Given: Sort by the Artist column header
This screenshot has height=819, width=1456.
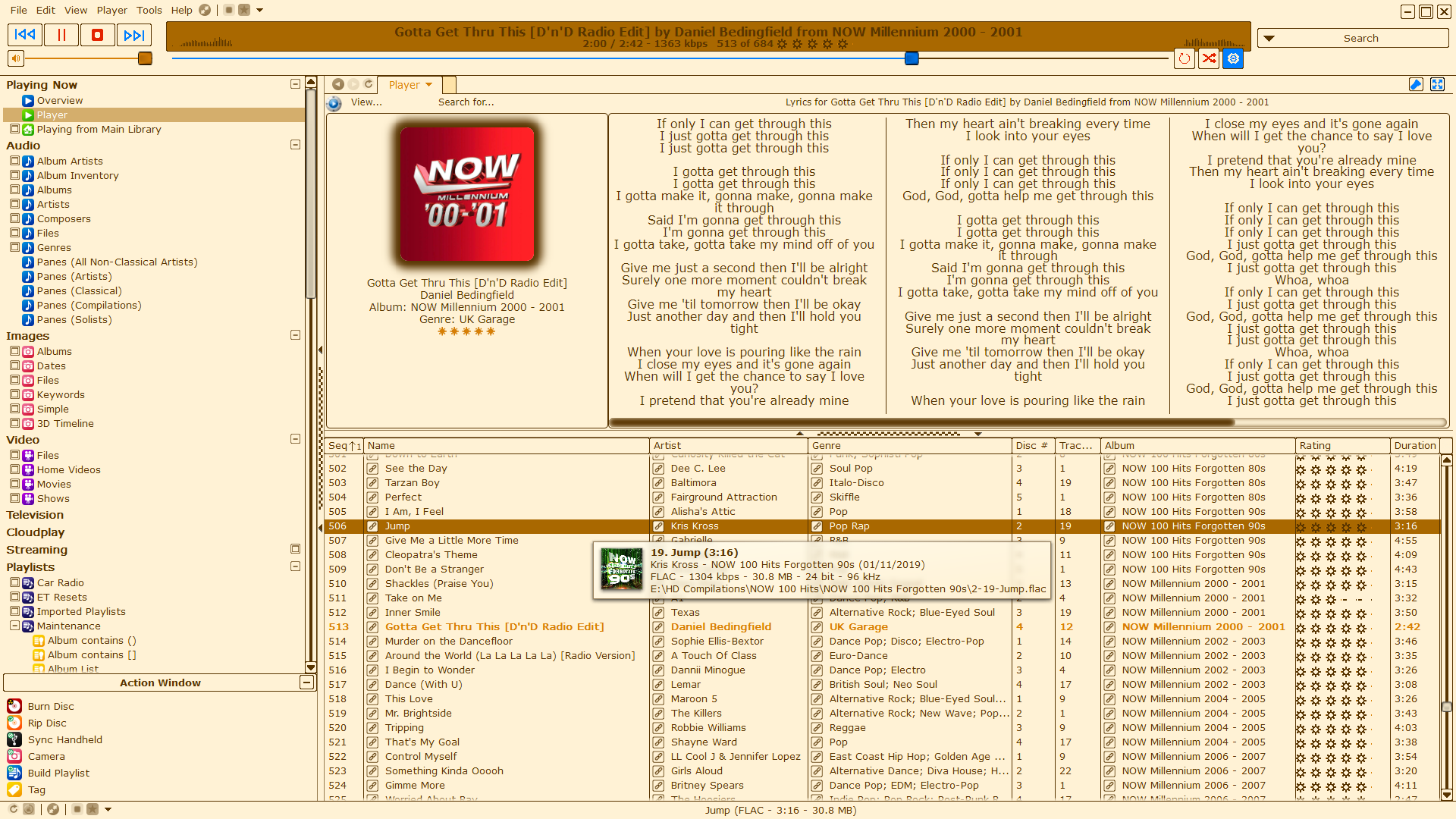Looking at the screenshot, I should click(x=729, y=446).
